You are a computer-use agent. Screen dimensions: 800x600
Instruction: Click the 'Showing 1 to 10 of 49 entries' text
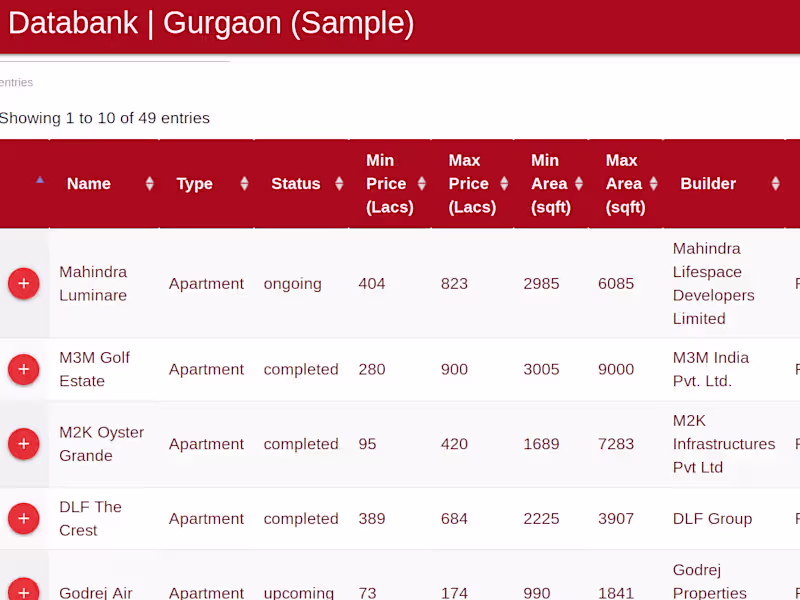click(104, 118)
